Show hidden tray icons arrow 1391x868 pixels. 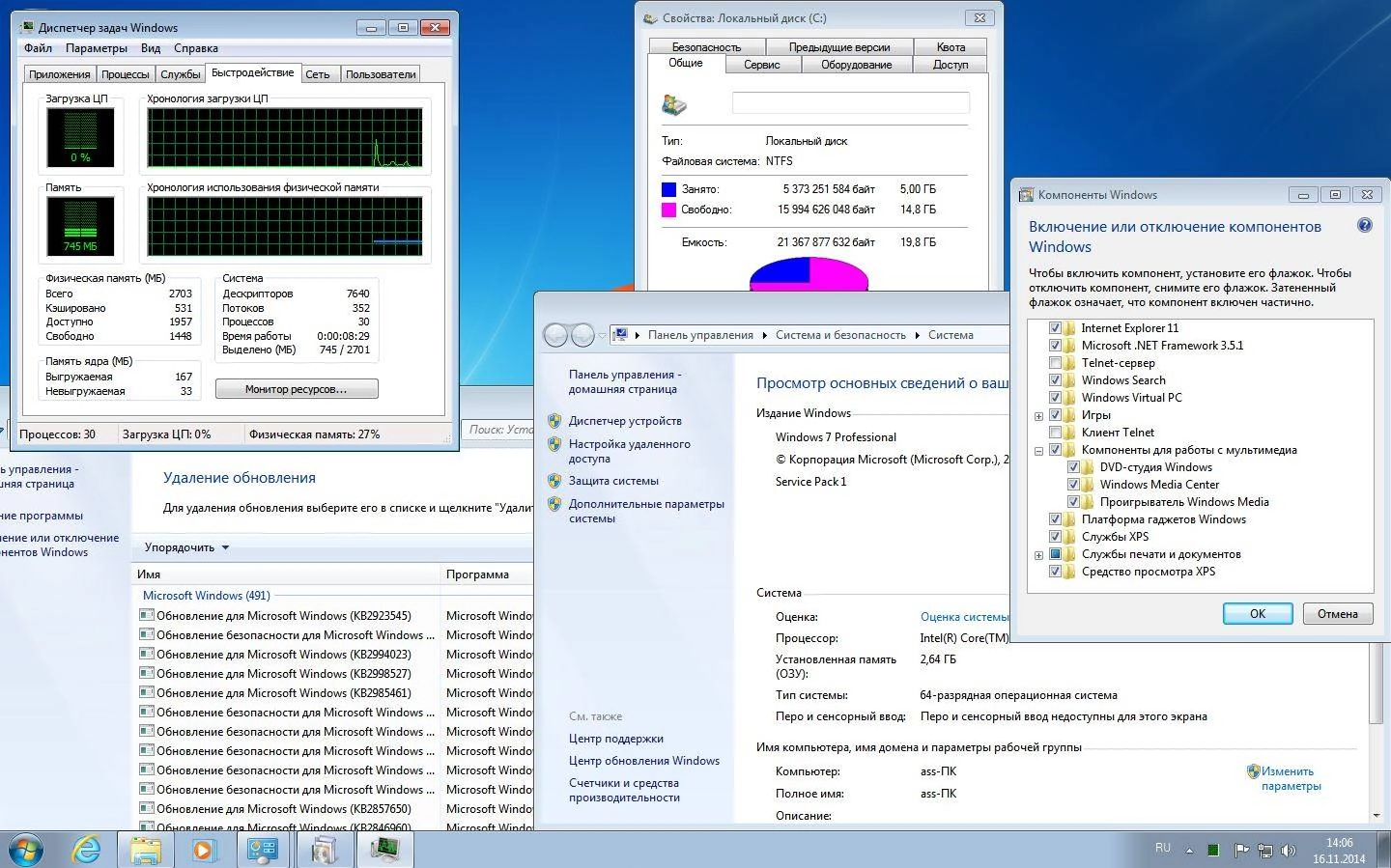pyautogui.click(x=1189, y=851)
